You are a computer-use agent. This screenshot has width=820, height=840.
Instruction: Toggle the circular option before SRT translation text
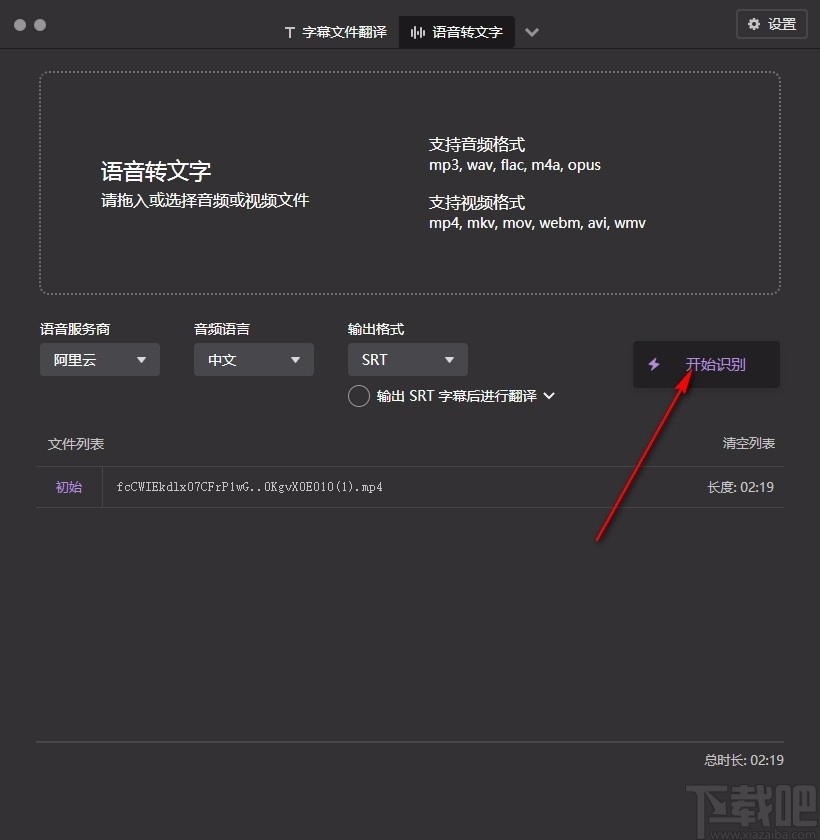pos(358,396)
